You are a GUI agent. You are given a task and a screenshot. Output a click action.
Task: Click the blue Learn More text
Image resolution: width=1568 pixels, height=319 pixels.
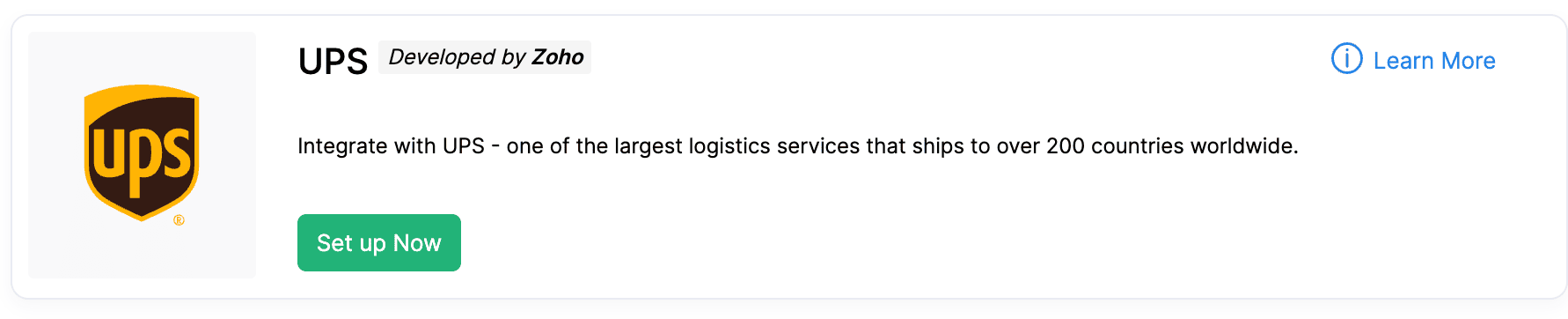click(1434, 61)
